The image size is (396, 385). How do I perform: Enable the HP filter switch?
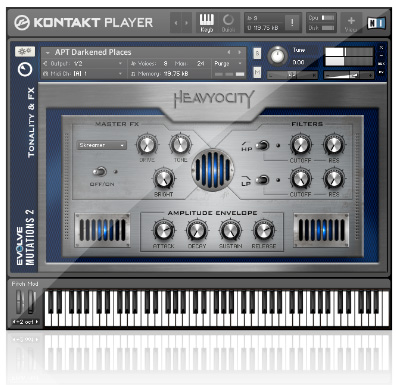click(x=262, y=146)
